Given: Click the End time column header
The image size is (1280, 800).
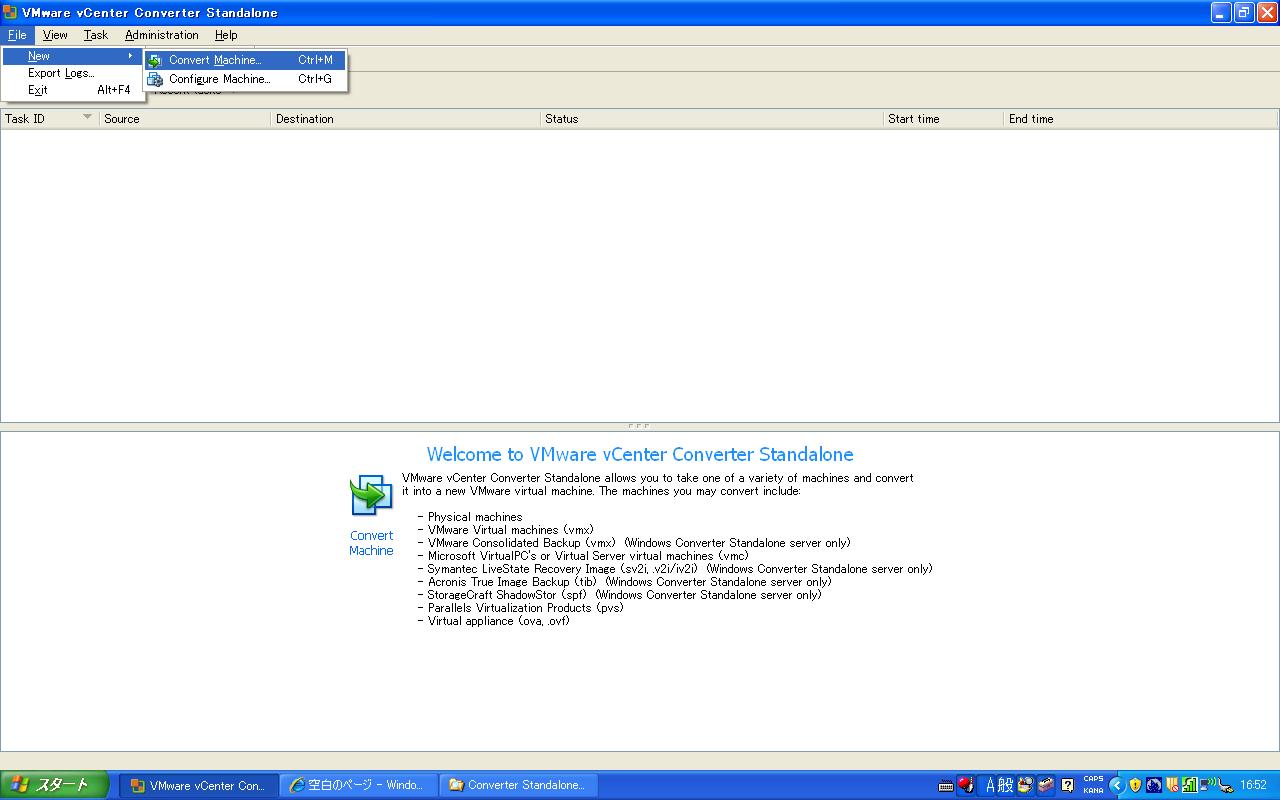Looking at the screenshot, I should (x=1141, y=119).
